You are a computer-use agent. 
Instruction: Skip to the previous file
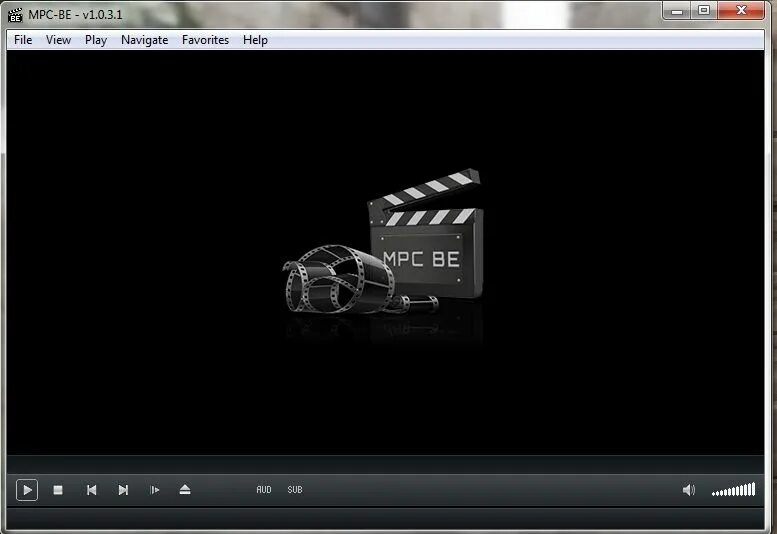tap(91, 490)
